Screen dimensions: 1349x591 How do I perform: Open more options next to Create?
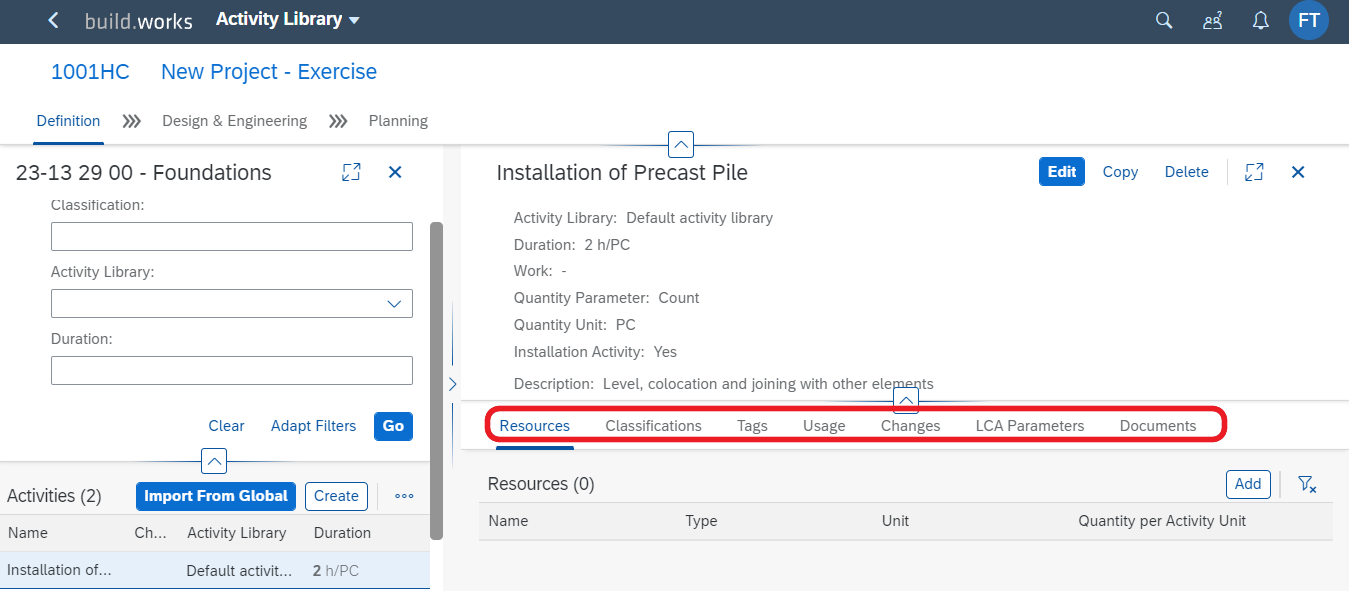click(x=404, y=496)
